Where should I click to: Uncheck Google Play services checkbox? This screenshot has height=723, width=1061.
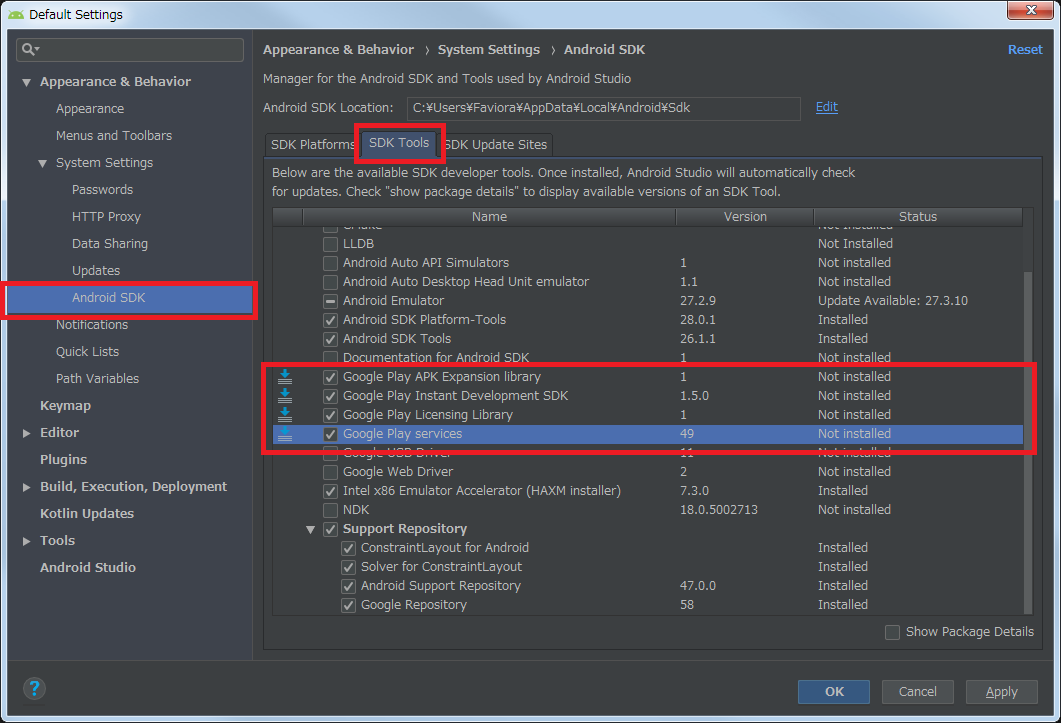pyautogui.click(x=330, y=434)
